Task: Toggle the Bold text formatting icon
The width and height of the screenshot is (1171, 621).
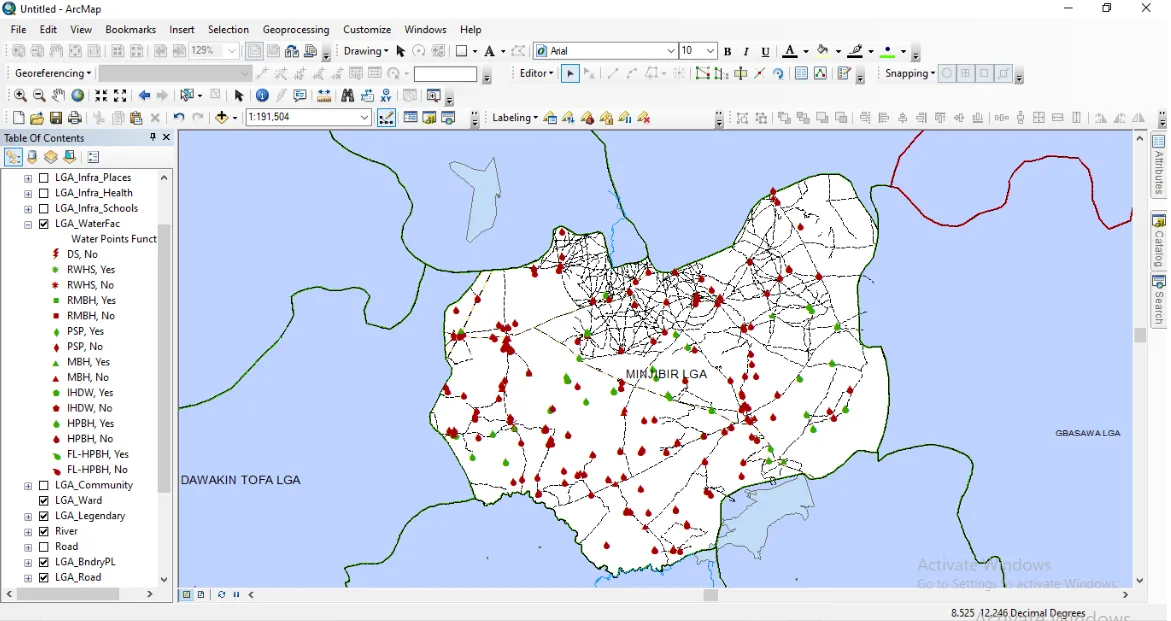Action: click(727, 51)
